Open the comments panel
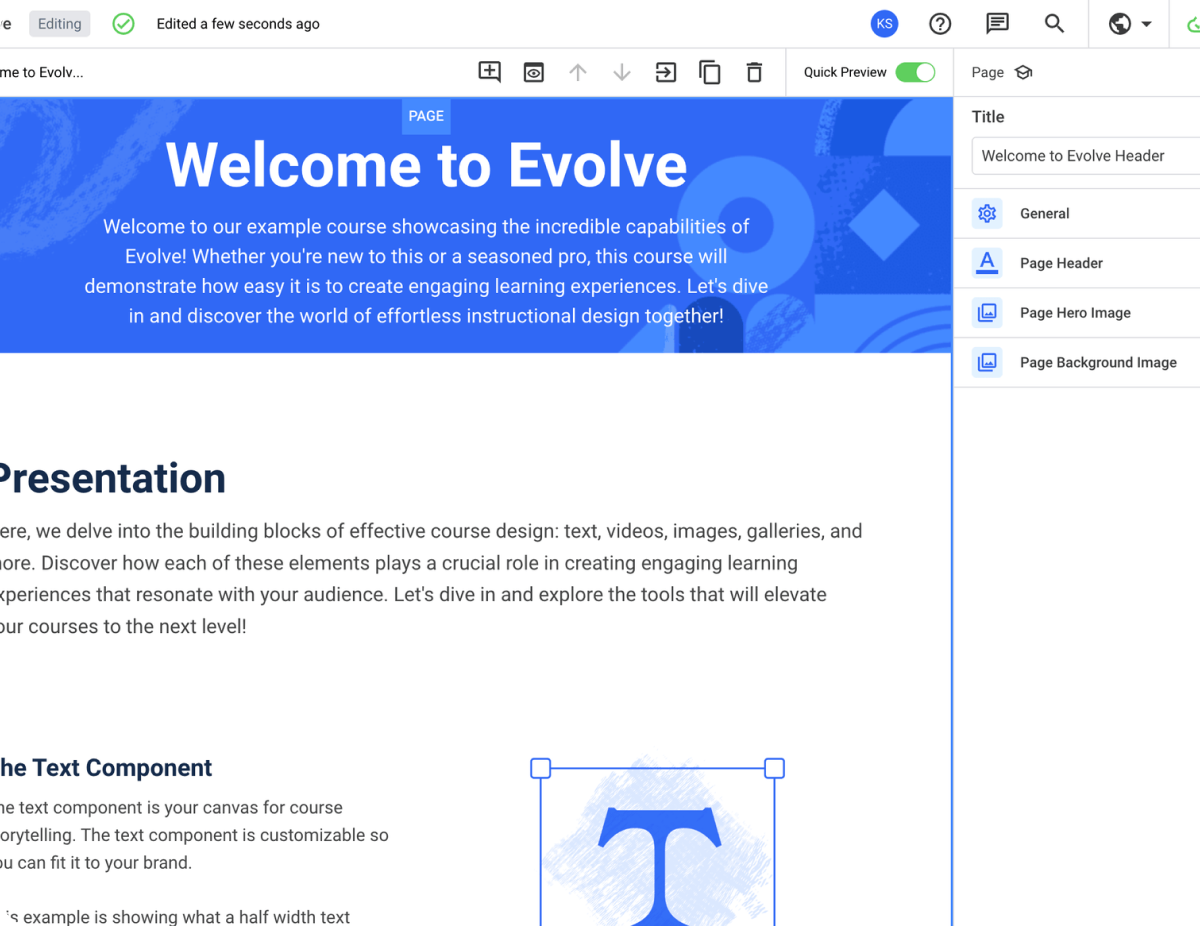The image size is (1200, 926). pos(997,23)
